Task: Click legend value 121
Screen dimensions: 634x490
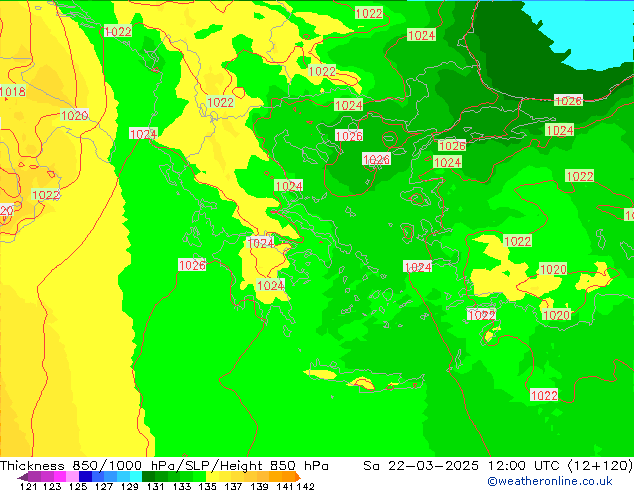Action: (29, 486)
